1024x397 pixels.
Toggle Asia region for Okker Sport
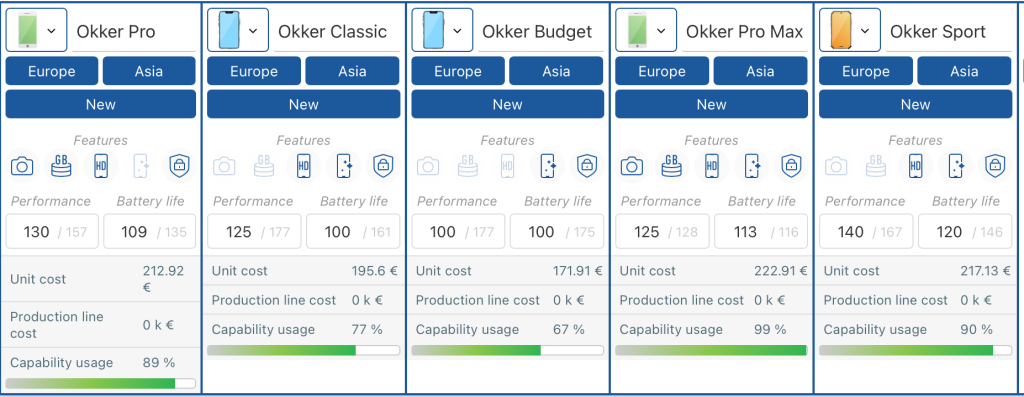964,71
